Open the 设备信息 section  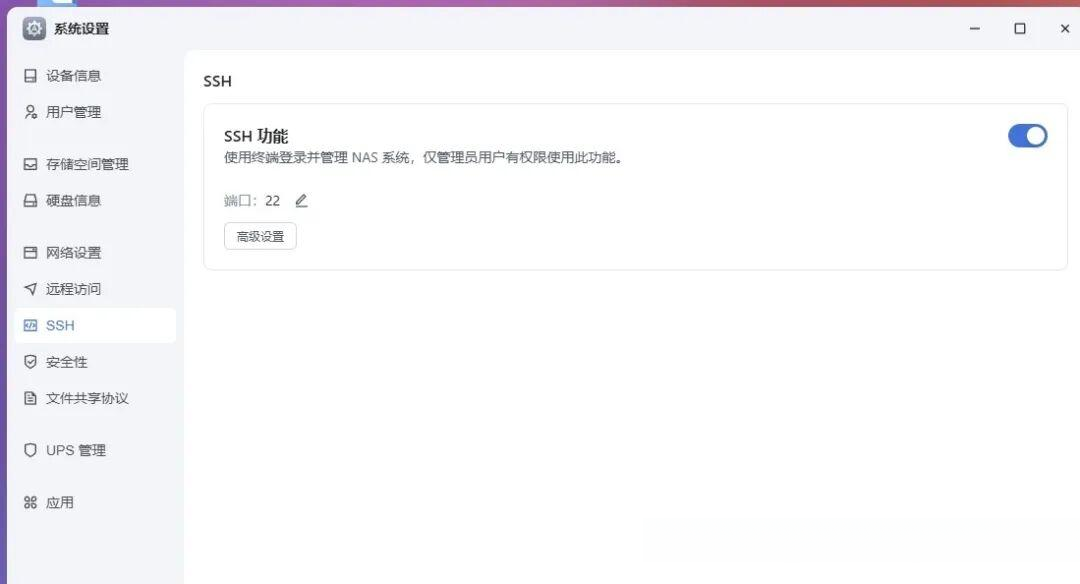(x=74, y=76)
